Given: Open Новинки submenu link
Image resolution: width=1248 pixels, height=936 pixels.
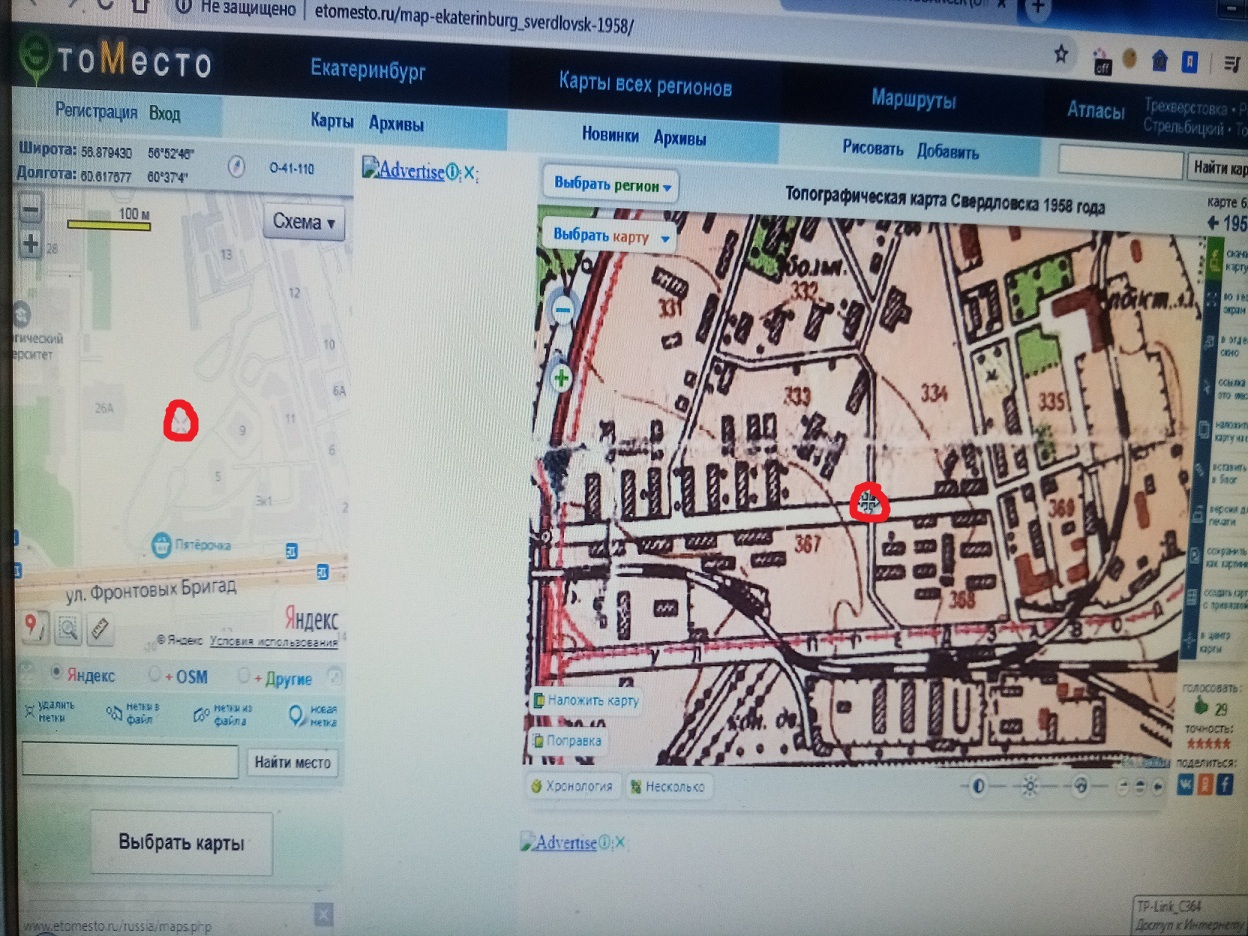Looking at the screenshot, I should pyautogui.click(x=610, y=135).
